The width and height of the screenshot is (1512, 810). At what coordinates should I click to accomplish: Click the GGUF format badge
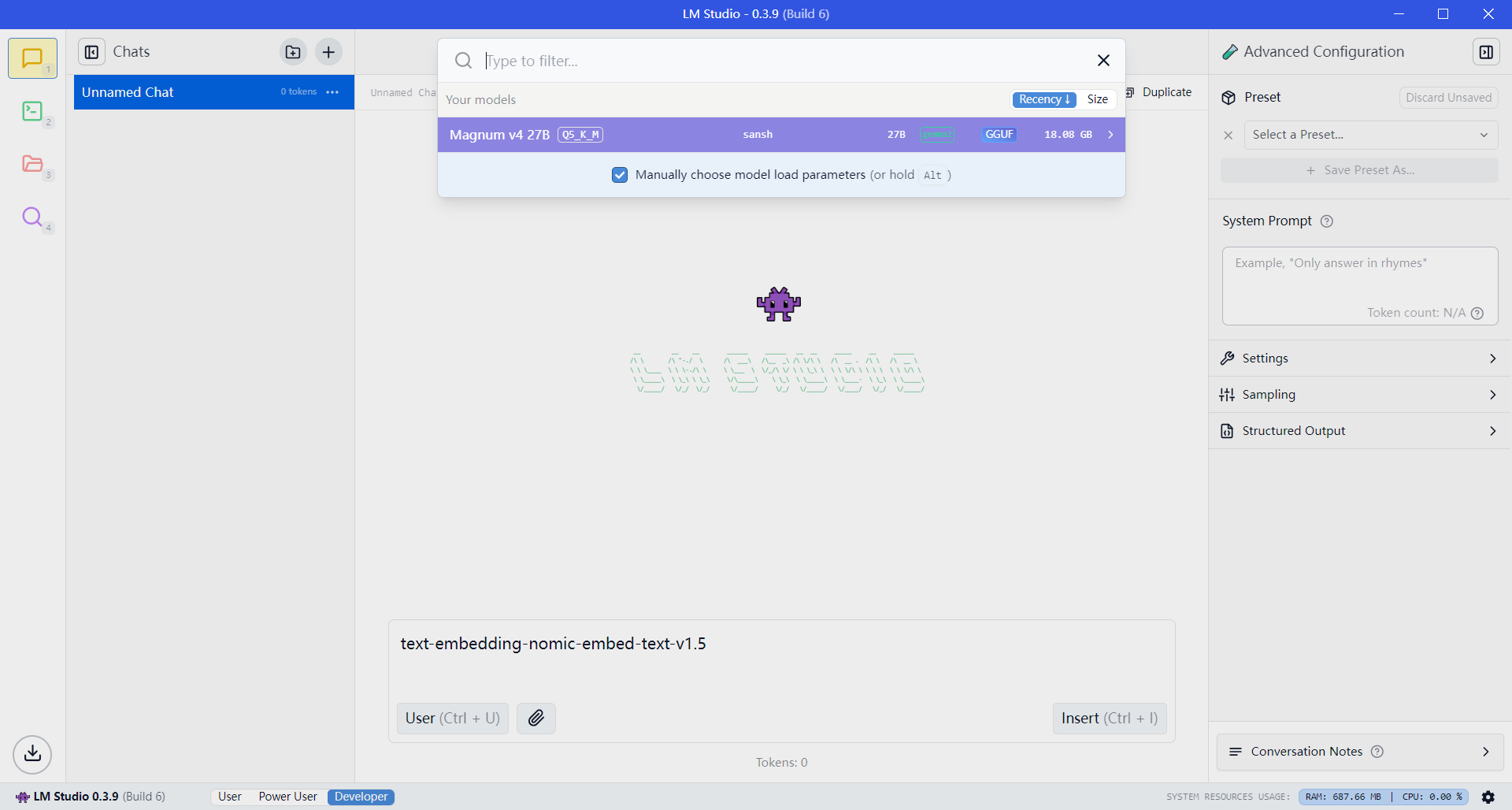pos(999,135)
